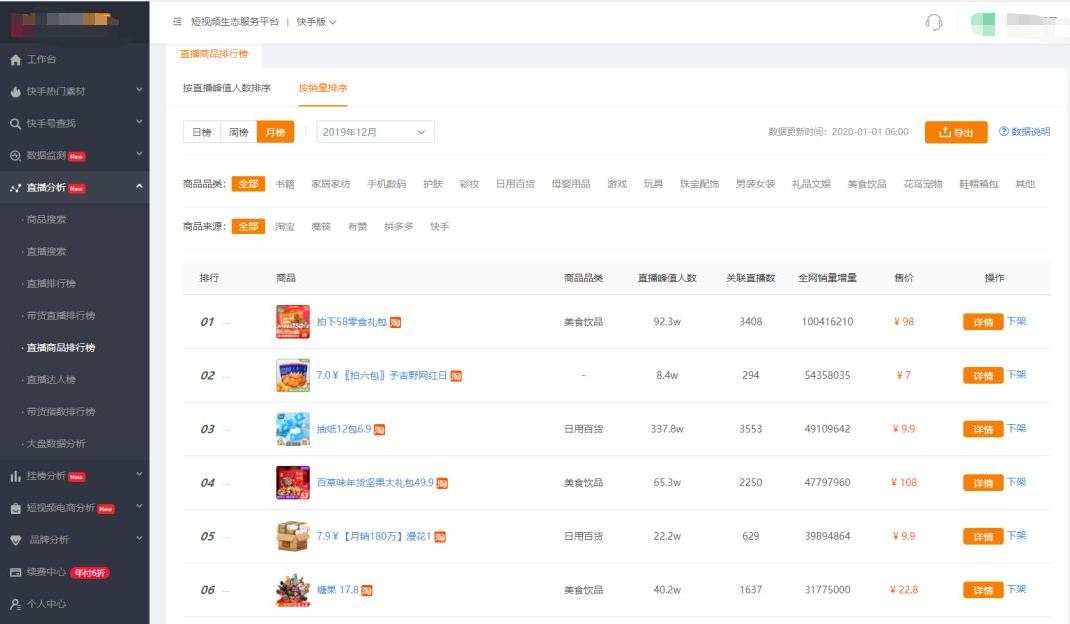Viewport: 1070px width, 624px height.
Task: Expand the 数据监测 menu chevron
Action: coord(139,154)
